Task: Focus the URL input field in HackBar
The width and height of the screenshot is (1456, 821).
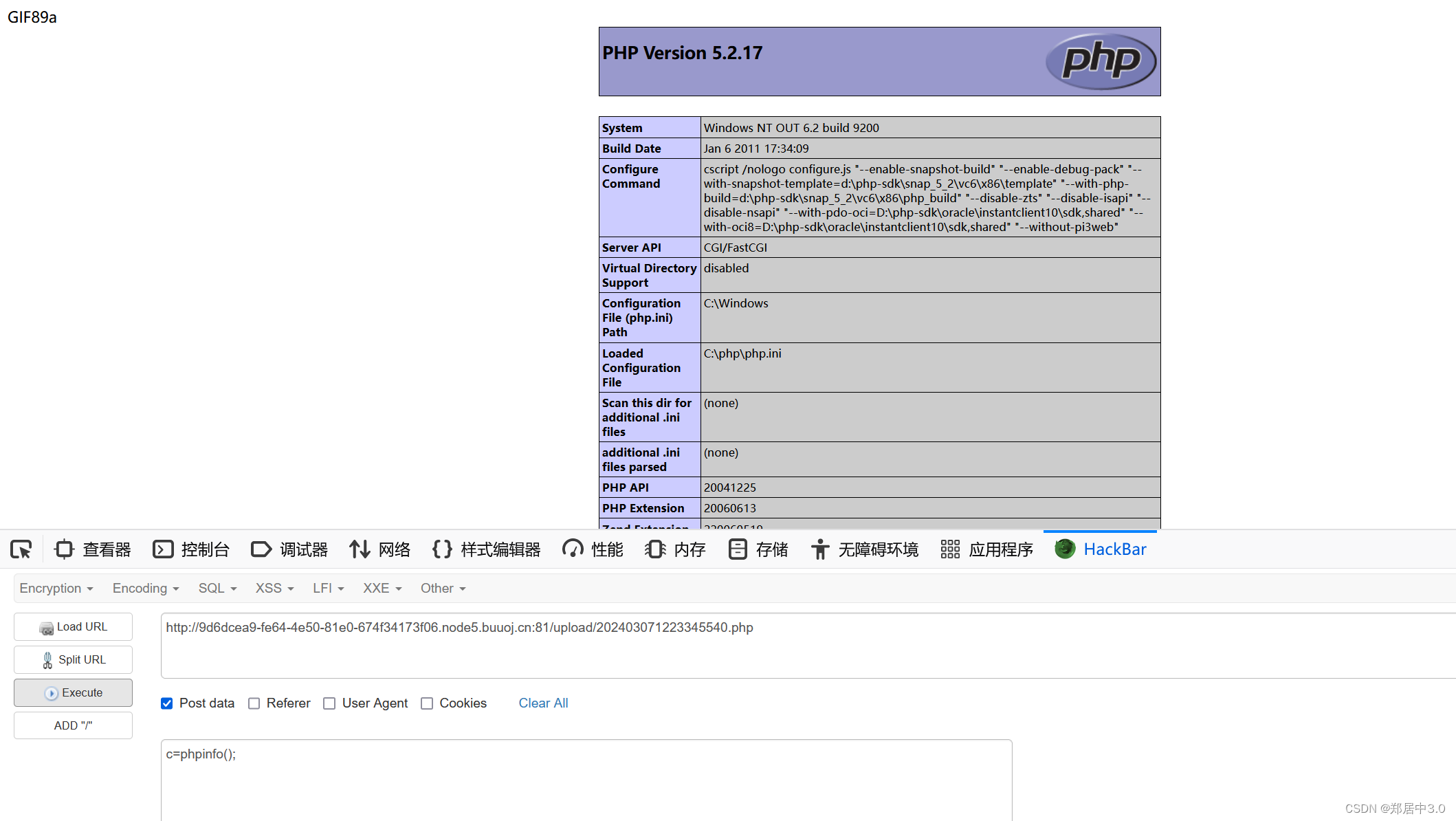Action: [808, 646]
